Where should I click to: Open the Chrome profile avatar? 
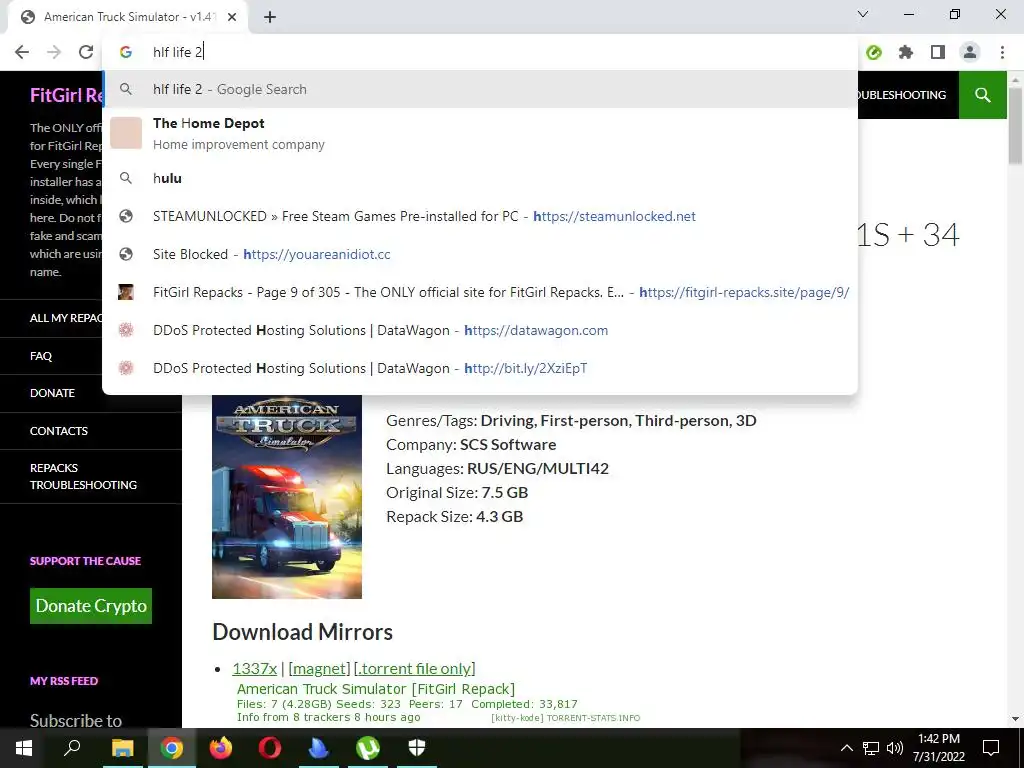coord(970,52)
